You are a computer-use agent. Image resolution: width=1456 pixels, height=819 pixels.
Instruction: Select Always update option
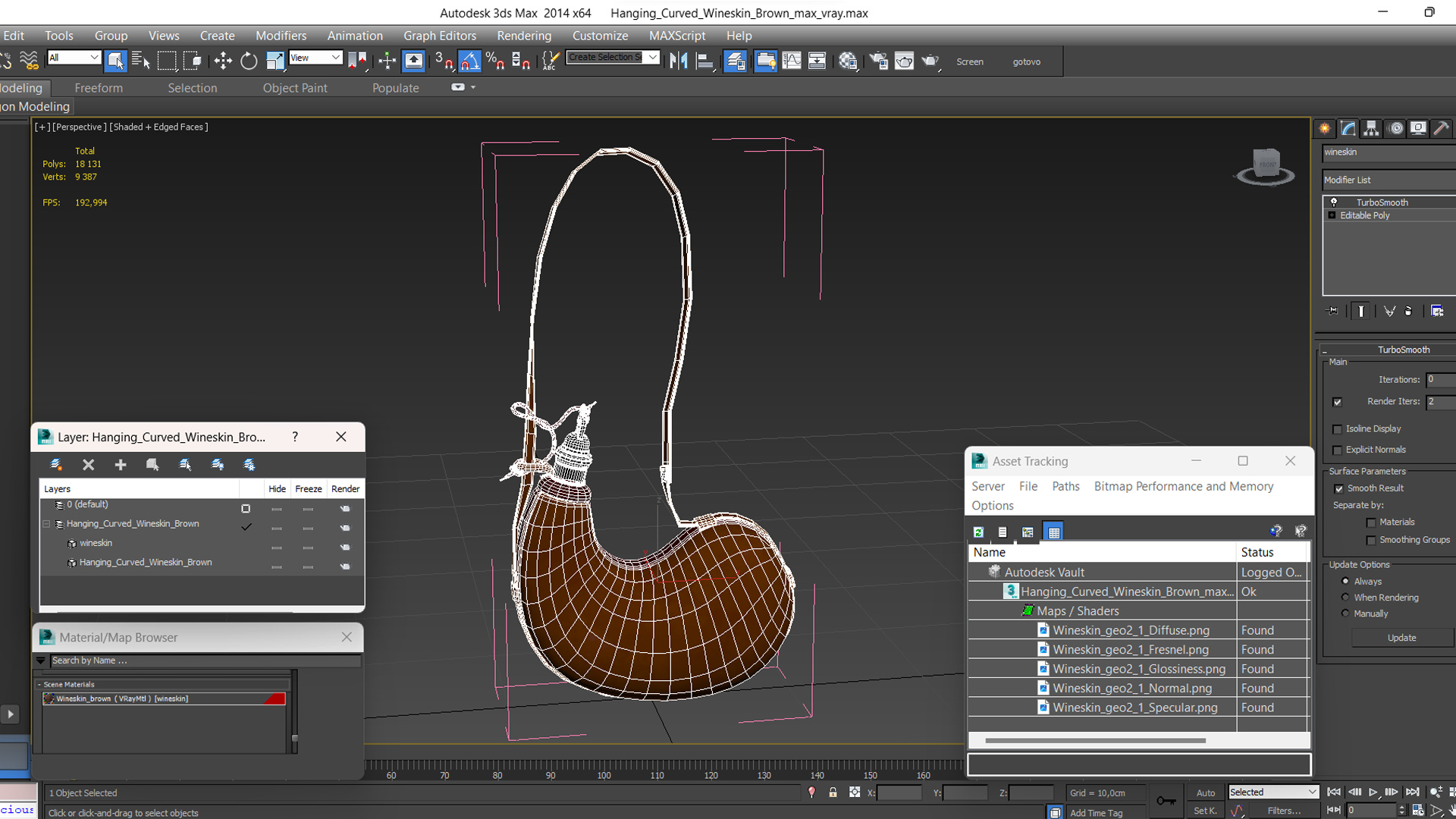click(x=1345, y=582)
